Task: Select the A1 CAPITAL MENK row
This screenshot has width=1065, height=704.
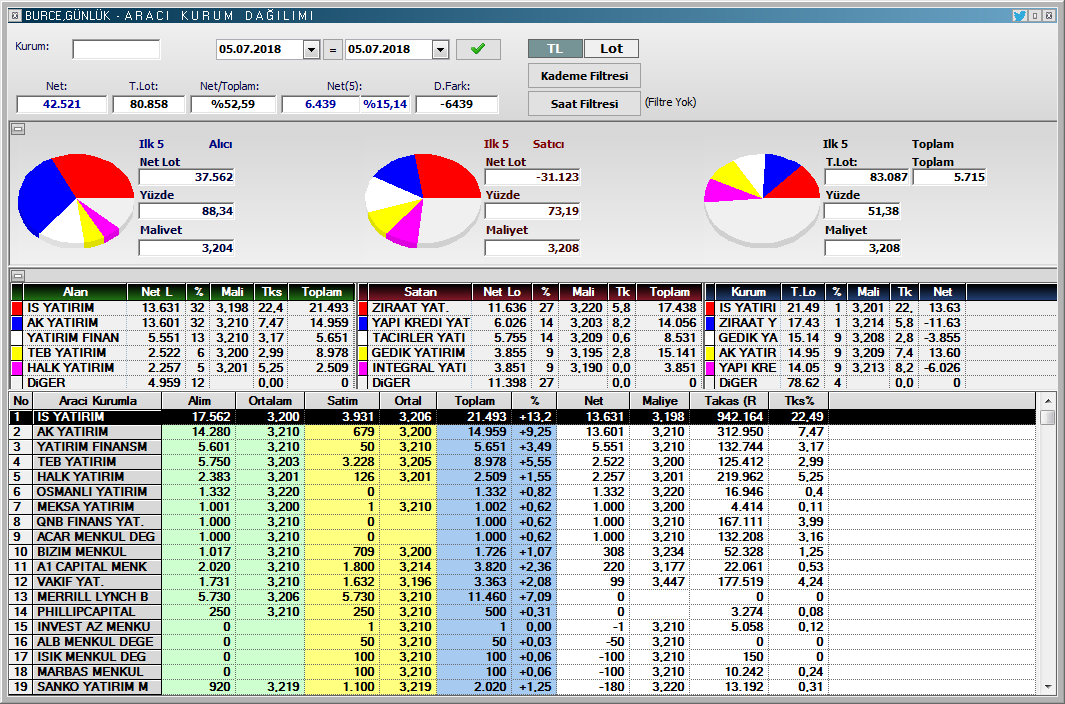Action: pos(522,566)
